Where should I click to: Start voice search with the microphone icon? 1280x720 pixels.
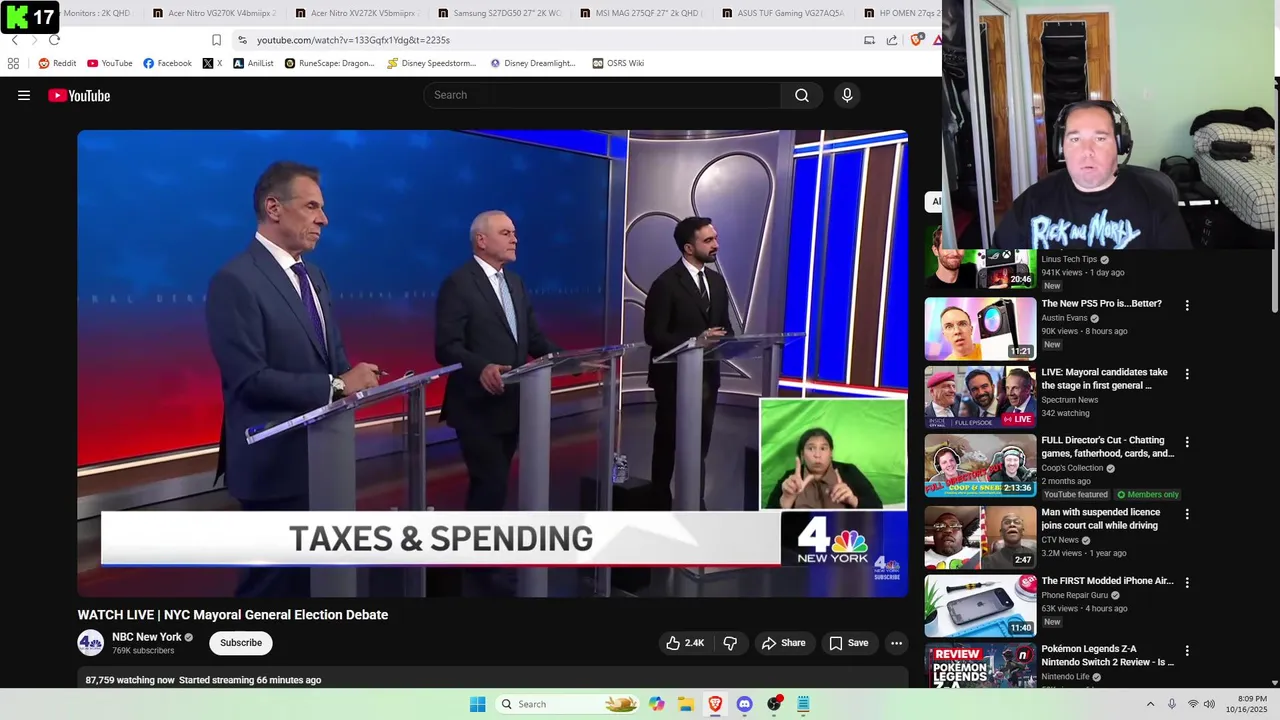(847, 95)
